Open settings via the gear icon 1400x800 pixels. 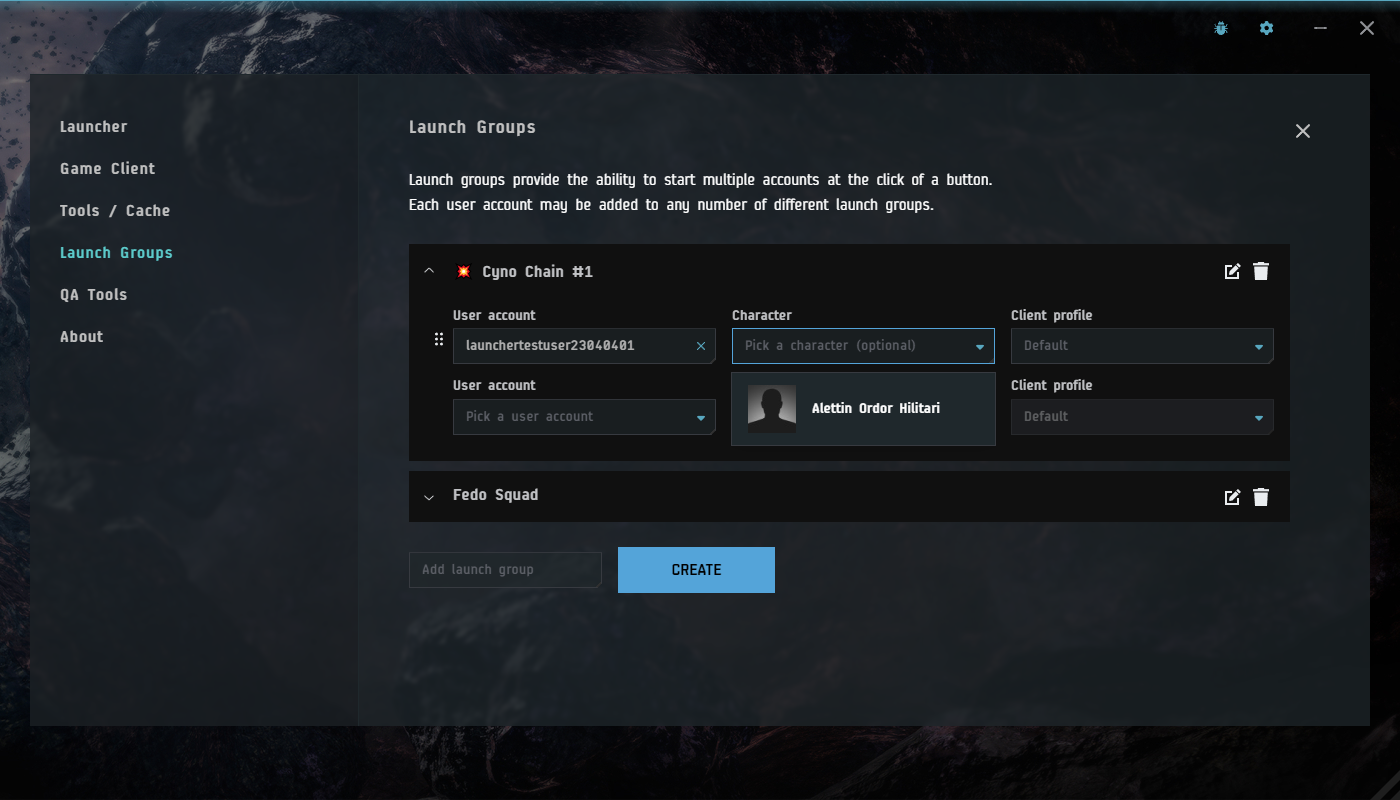[1266, 29]
